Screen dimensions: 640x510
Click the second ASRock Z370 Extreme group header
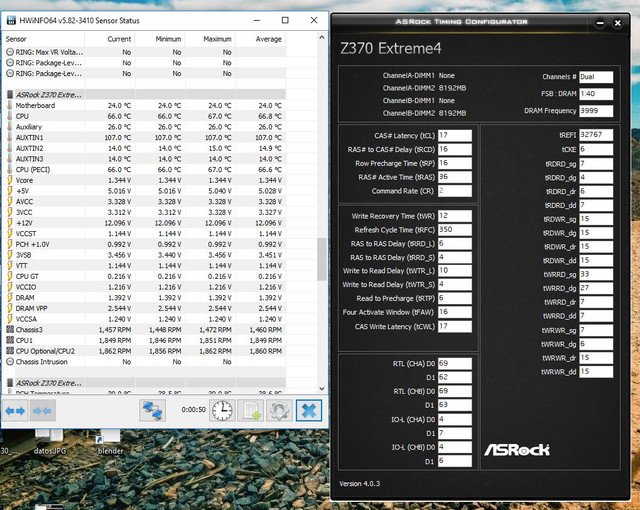(49, 383)
